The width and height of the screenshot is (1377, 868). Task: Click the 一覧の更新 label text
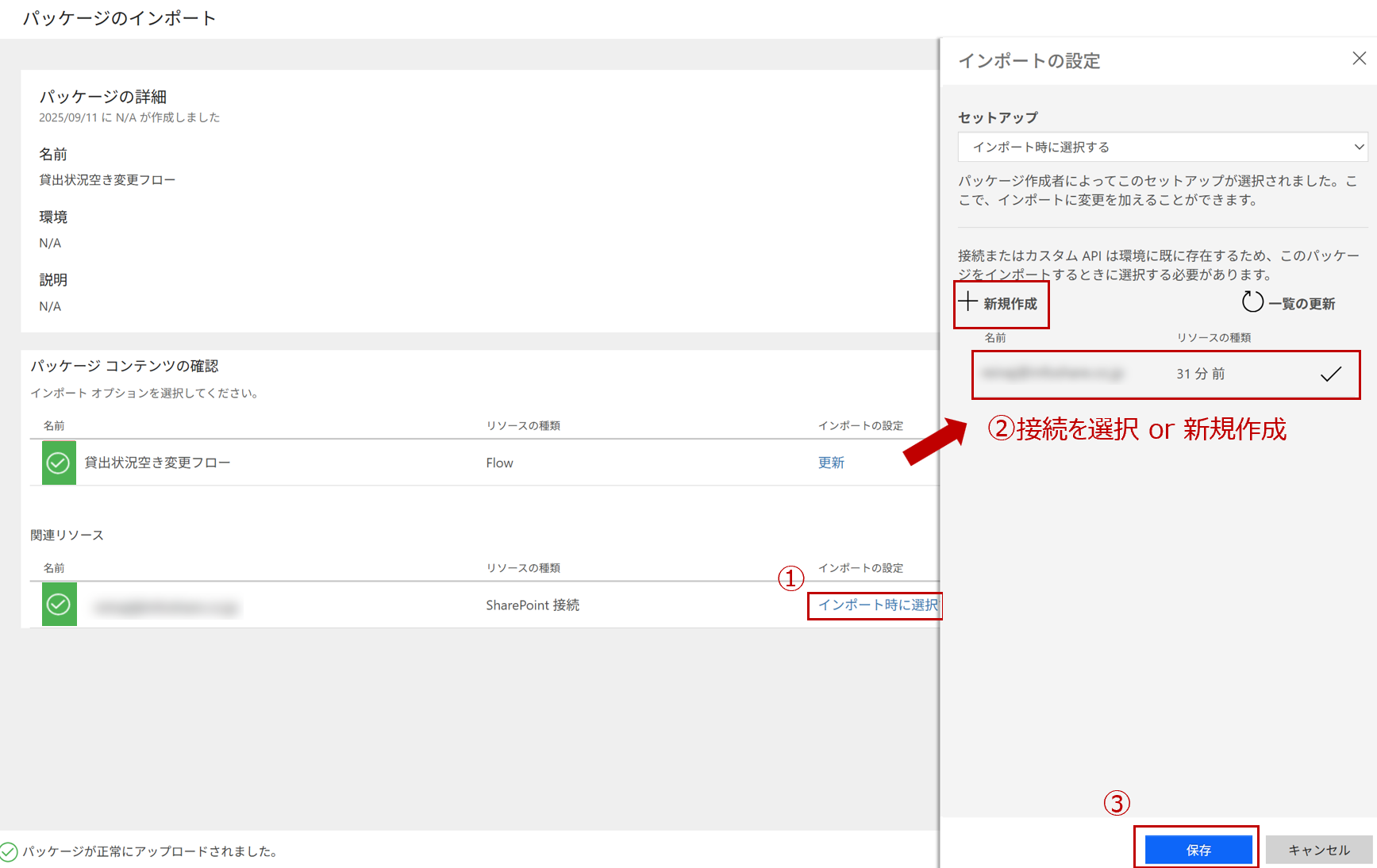click(x=1302, y=304)
